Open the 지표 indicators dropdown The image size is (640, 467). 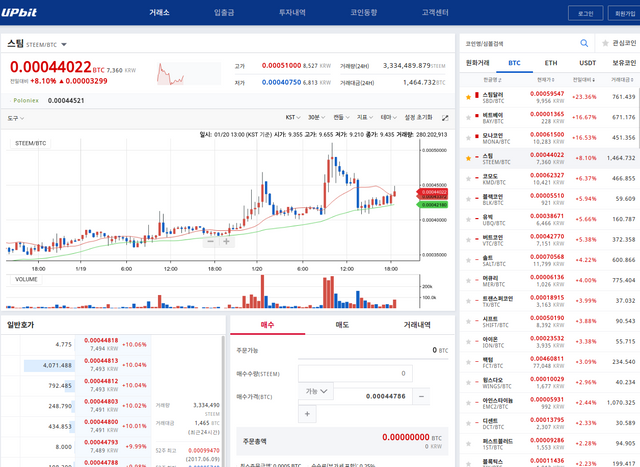(365, 117)
